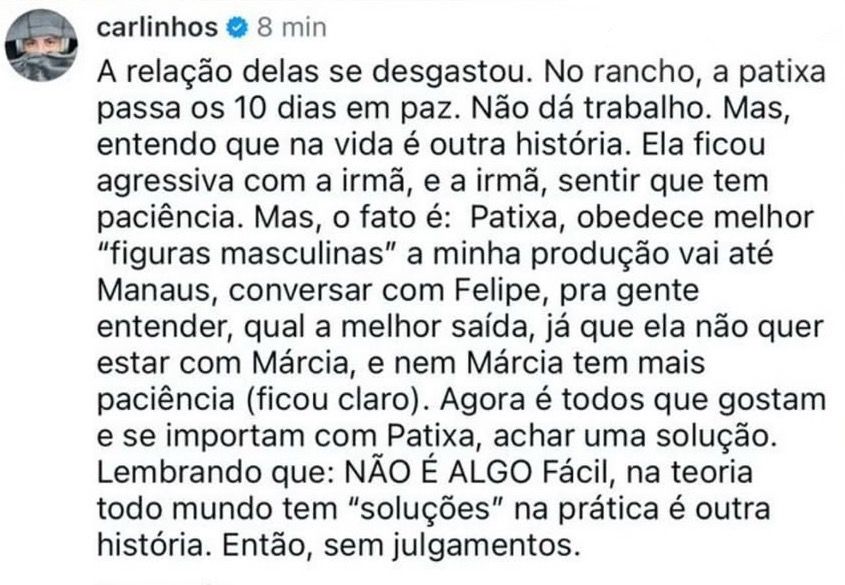Click the opening words A relação delas
The width and height of the screenshot is (845, 585).
[x=209, y=73]
